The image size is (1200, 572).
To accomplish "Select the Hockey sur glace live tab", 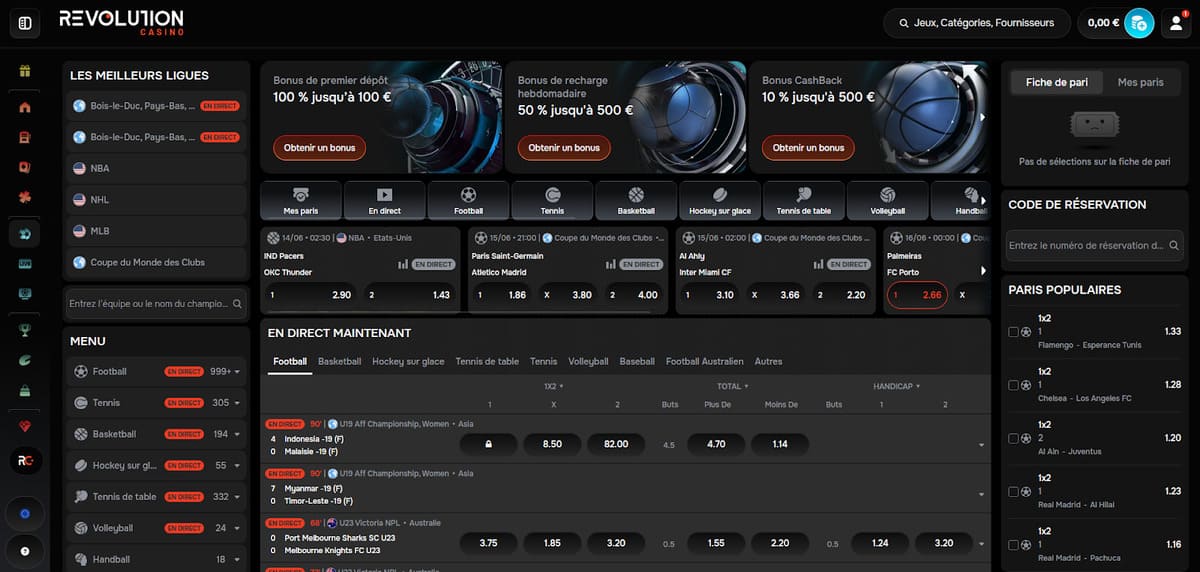I will click(x=408, y=362).
